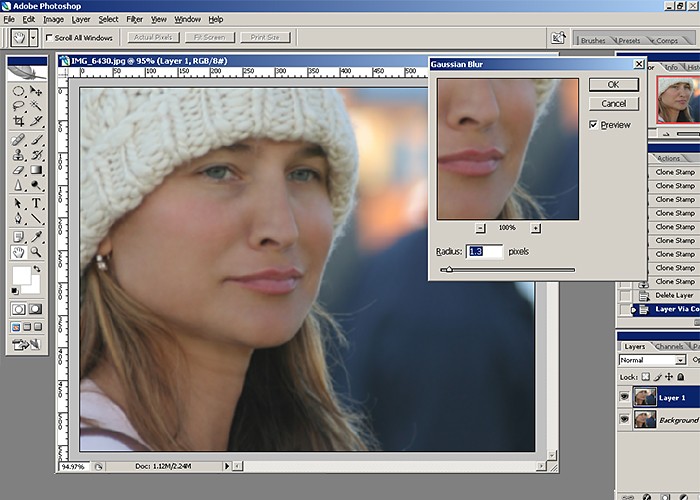The height and width of the screenshot is (500, 700).
Task: Select the Magic Wand tool
Action: pos(36,106)
